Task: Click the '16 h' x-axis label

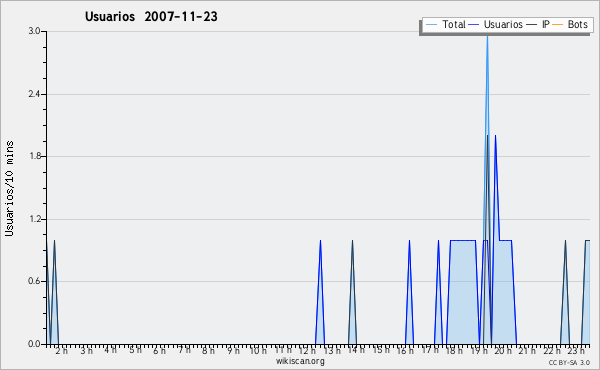Action: tap(405, 350)
